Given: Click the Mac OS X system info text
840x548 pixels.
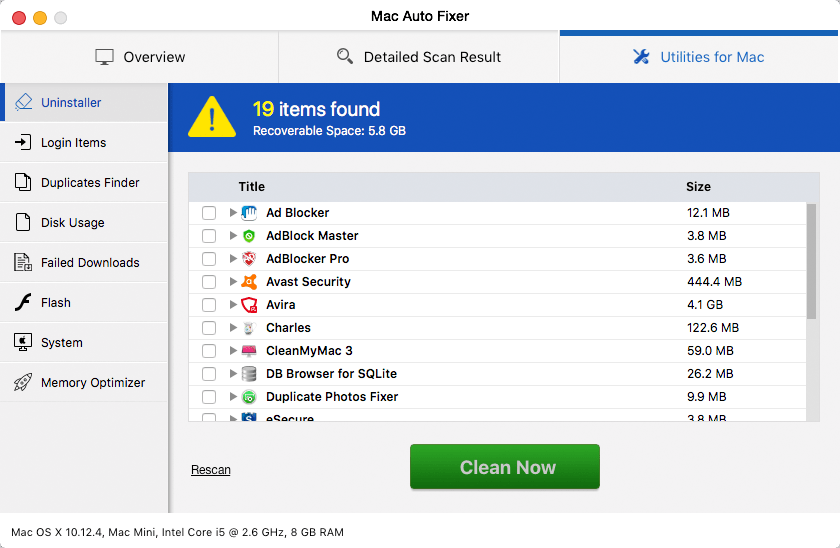Looking at the screenshot, I should coord(177,532).
